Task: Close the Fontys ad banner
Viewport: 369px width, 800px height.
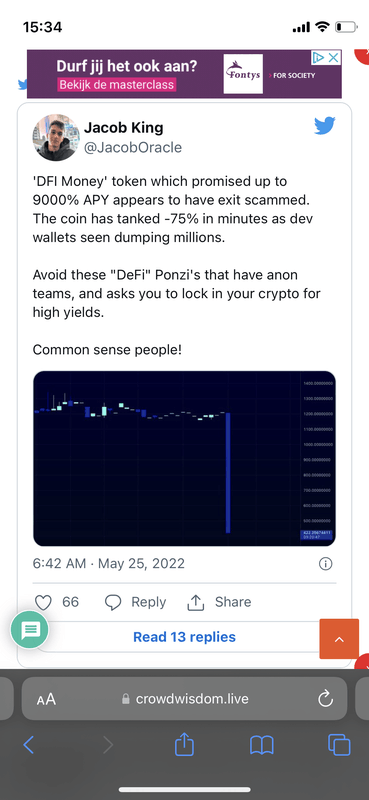Action: 334,58
